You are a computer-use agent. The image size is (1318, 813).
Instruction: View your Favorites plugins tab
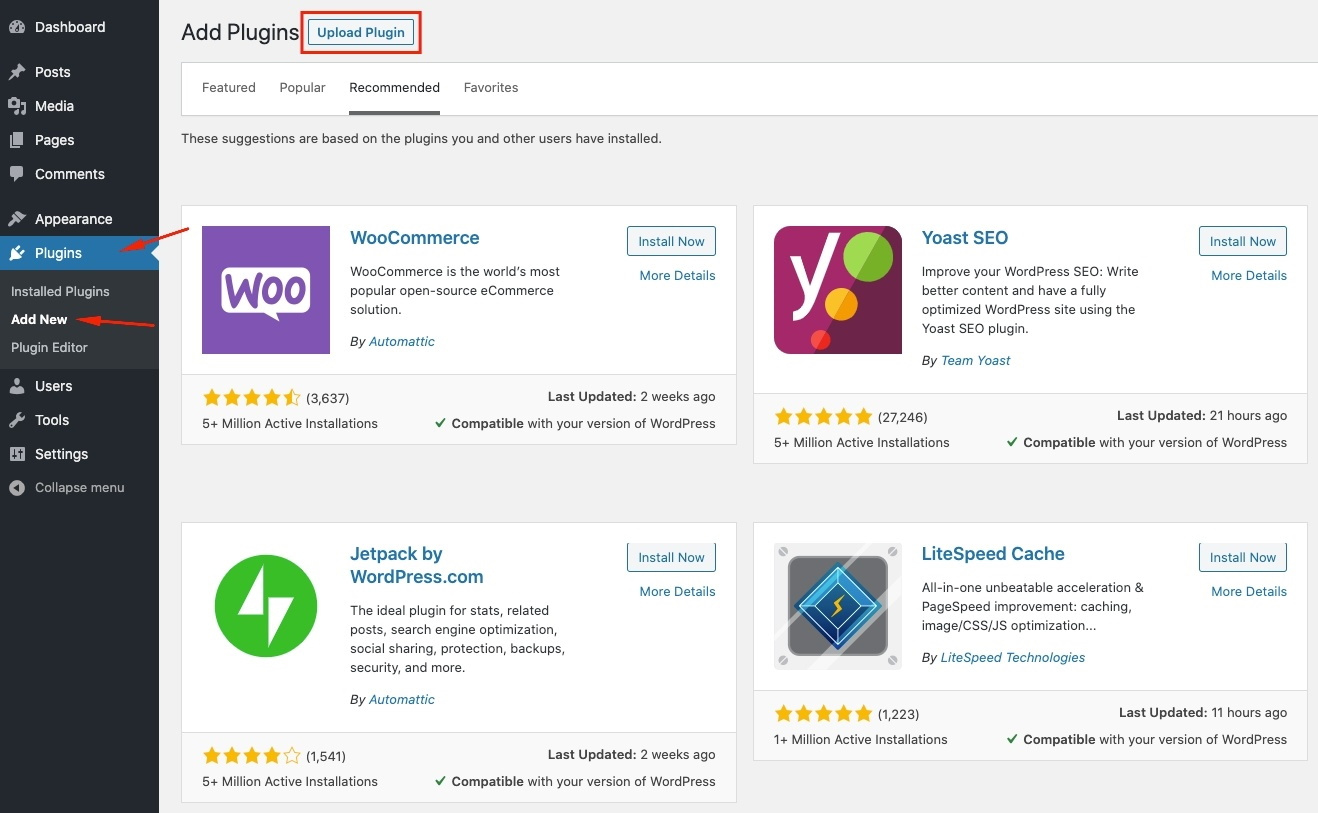click(491, 87)
